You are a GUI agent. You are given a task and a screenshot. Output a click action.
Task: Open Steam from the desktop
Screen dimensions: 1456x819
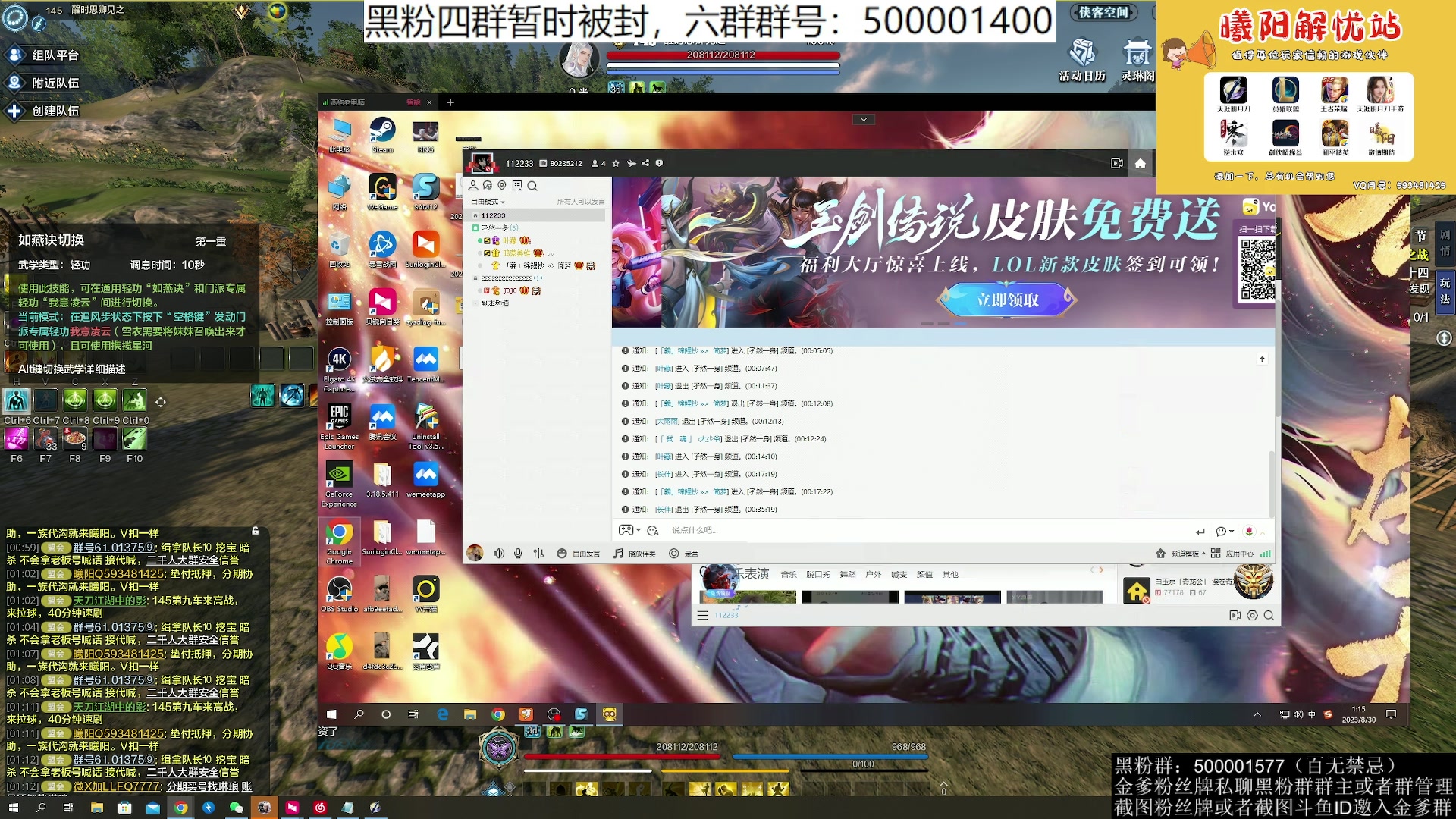(x=382, y=129)
